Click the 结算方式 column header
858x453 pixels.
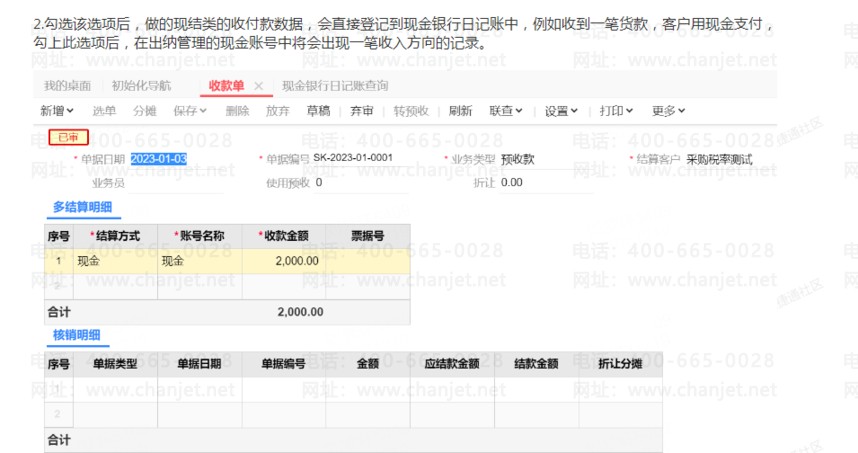coord(115,236)
